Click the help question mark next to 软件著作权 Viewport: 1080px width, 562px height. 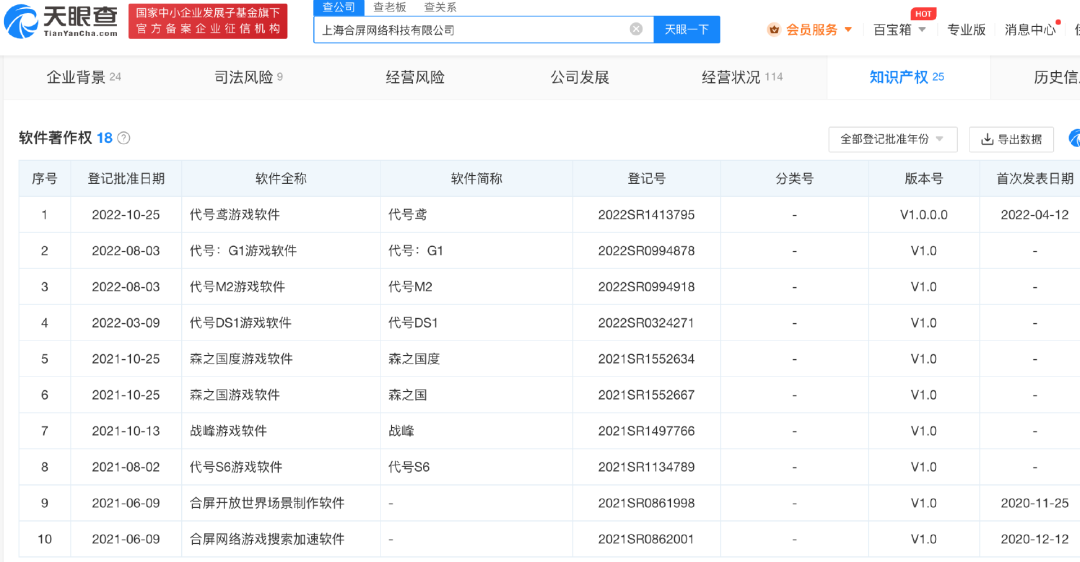point(123,138)
